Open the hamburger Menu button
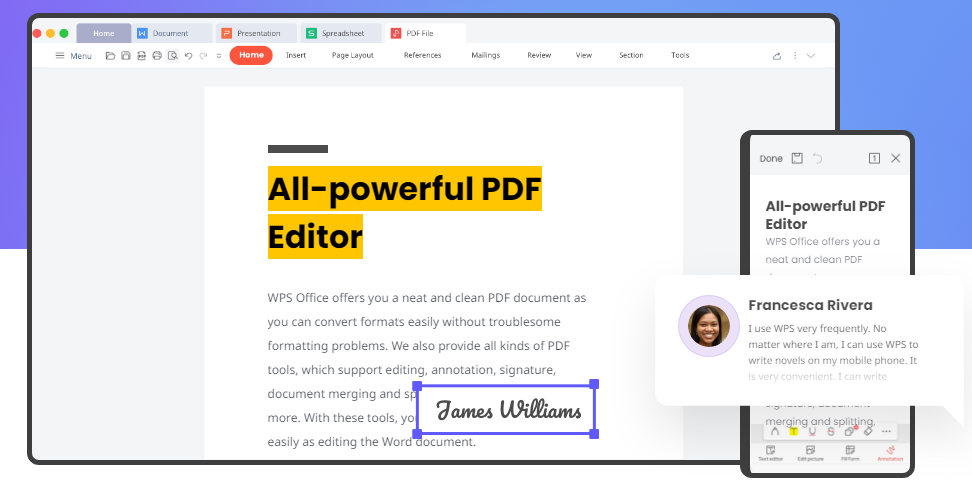 [73, 56]
